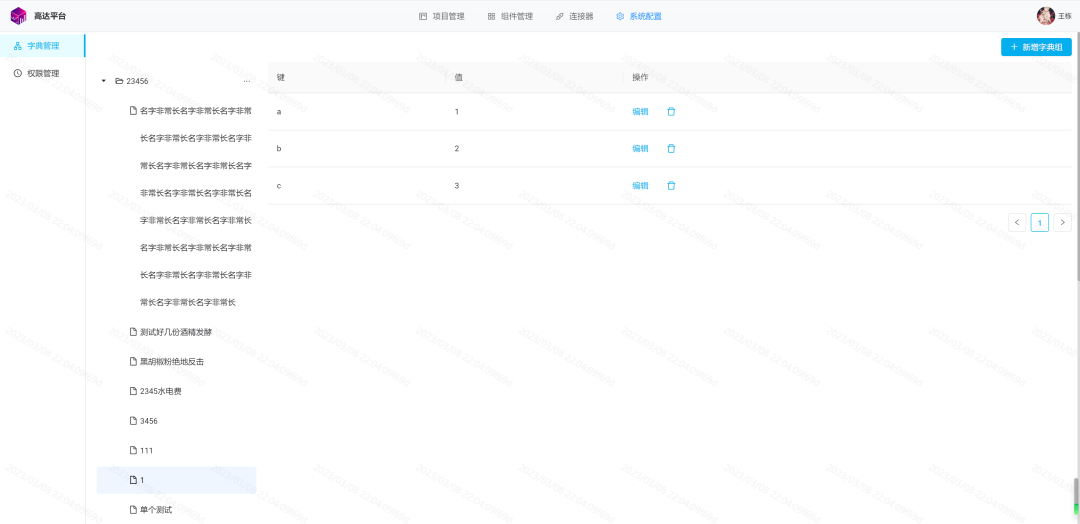Click the 字典管理 sidebar icon
Screen dimensions: 1080x524
(18, 46)
